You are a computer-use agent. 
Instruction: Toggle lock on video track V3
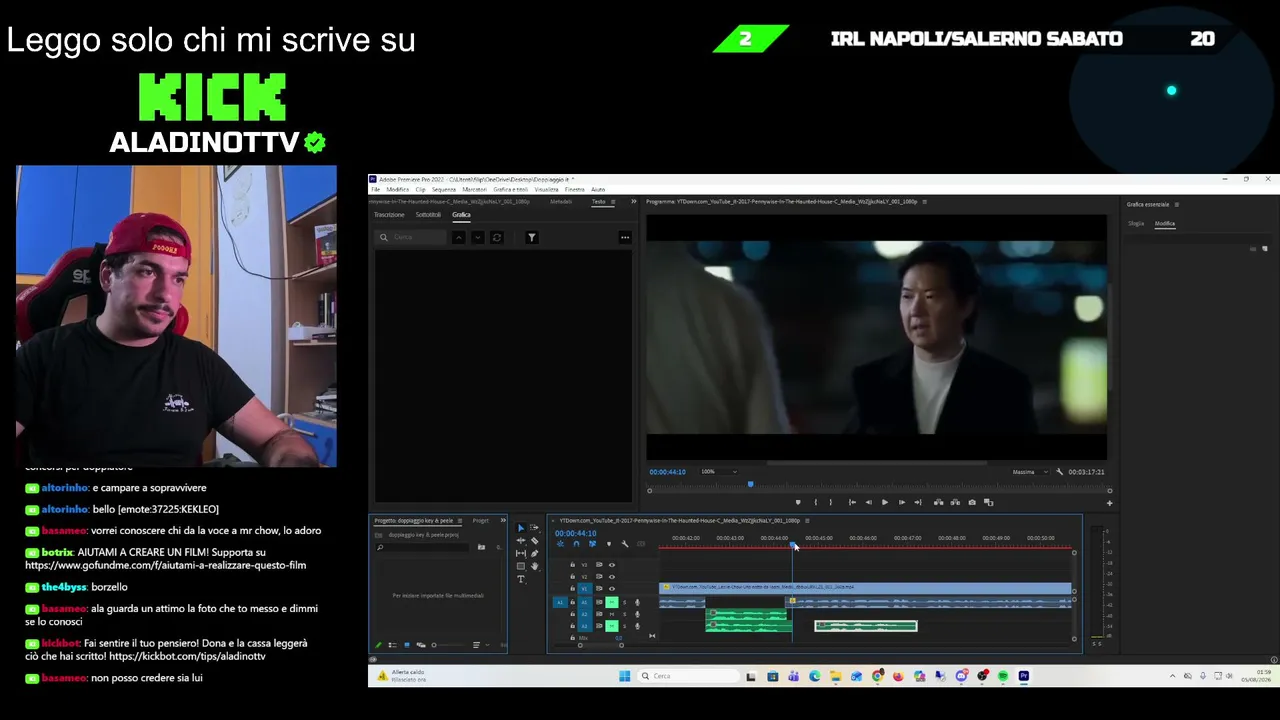tap(572, 565)
